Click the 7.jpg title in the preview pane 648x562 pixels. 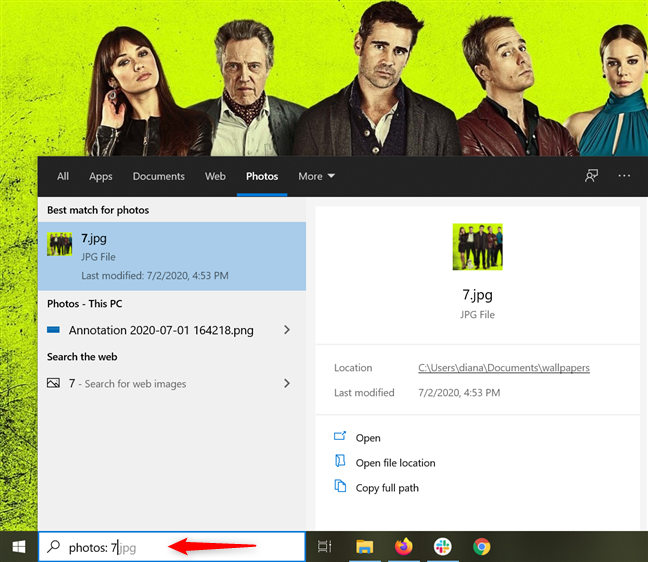477,295
